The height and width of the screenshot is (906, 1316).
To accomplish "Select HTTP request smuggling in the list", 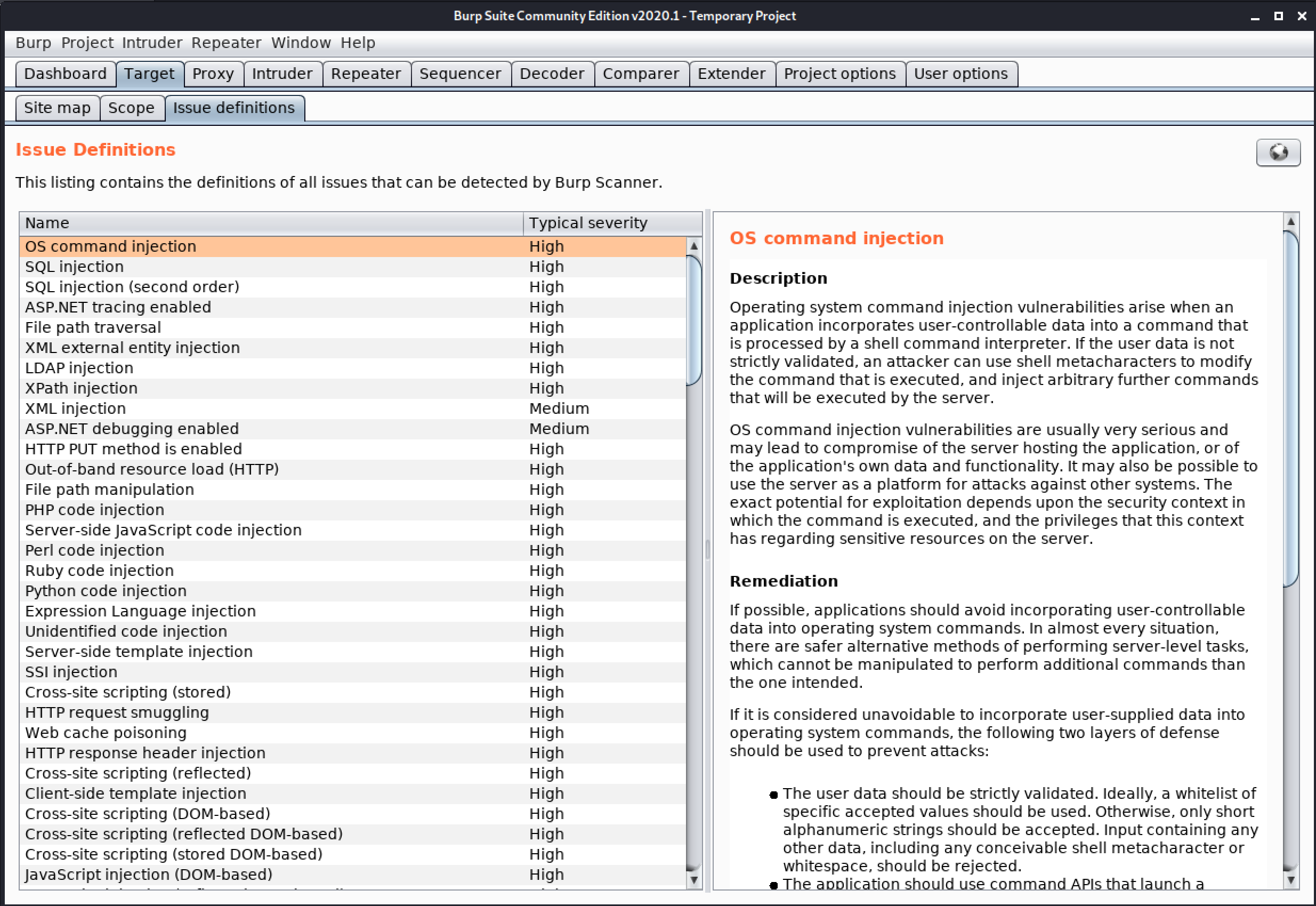I will [117, 712].
